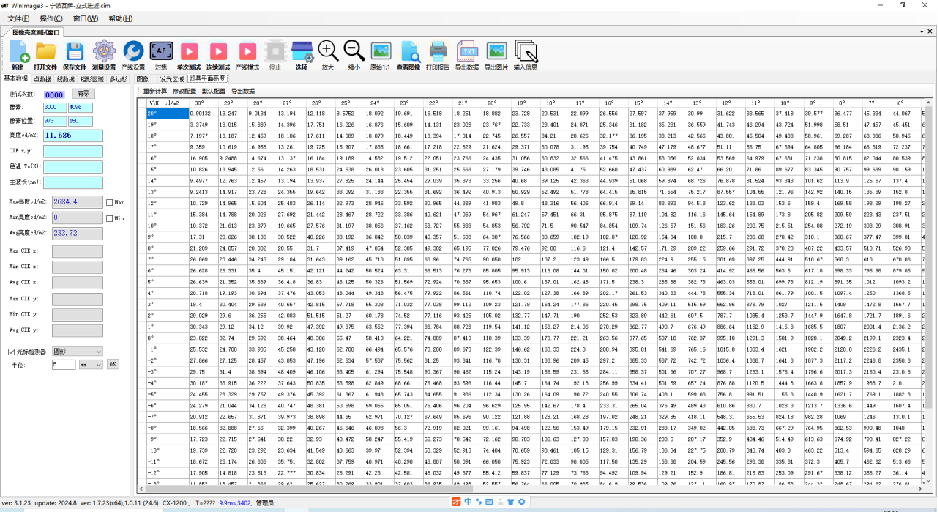This screenshot has height=512, width=938.
Task: Select the highlighted 20° row header
Action: tap(168, 113)
